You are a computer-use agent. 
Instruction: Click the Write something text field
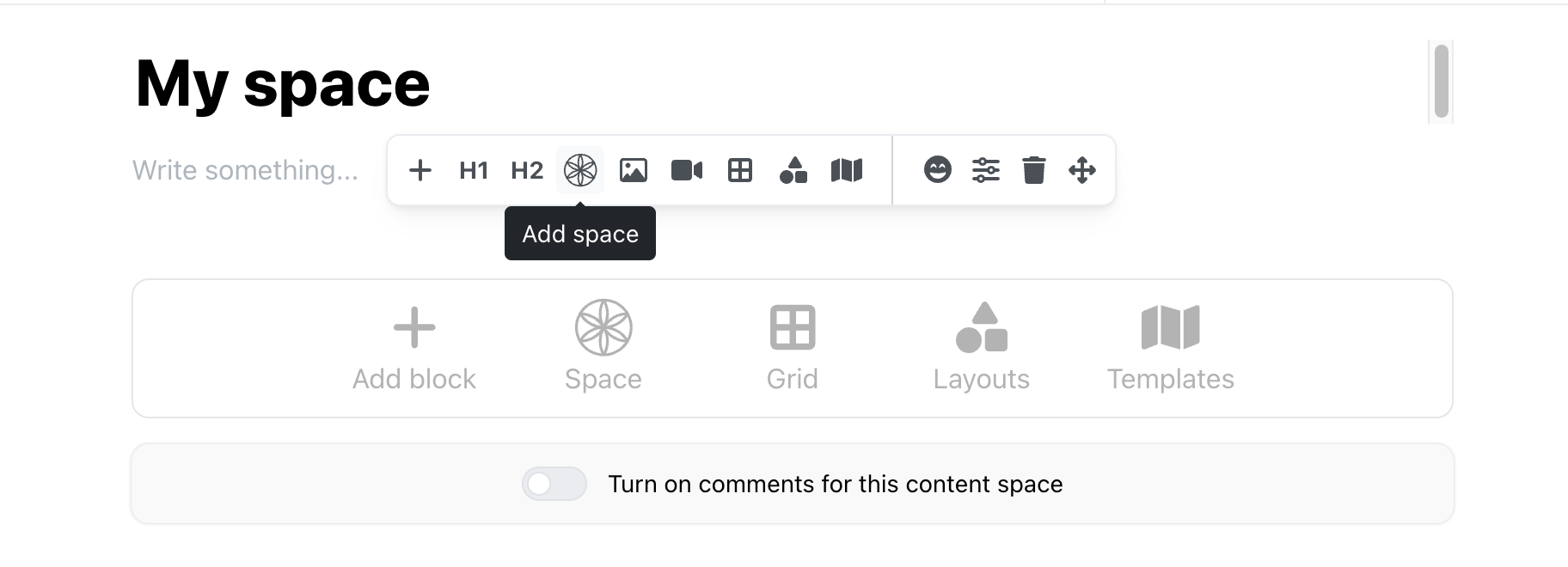coord(246,170)
